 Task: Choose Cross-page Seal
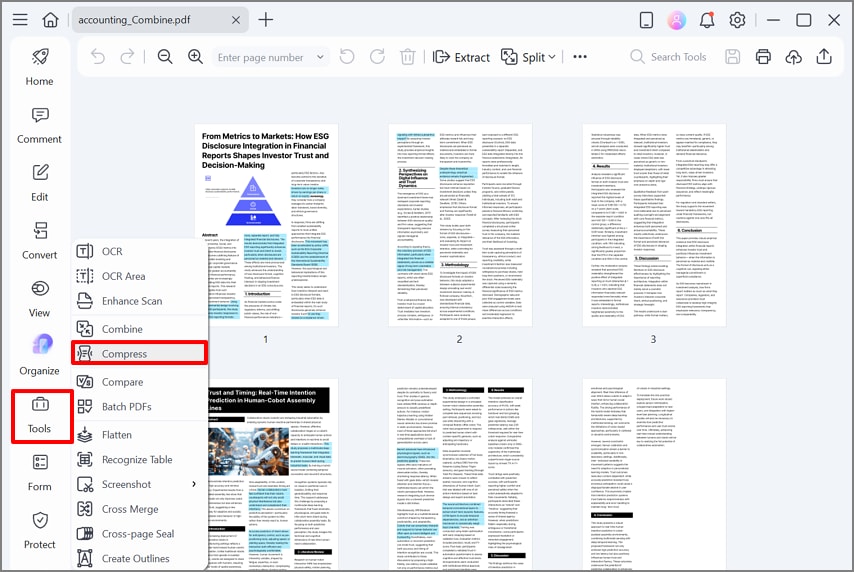click(141, 534)
